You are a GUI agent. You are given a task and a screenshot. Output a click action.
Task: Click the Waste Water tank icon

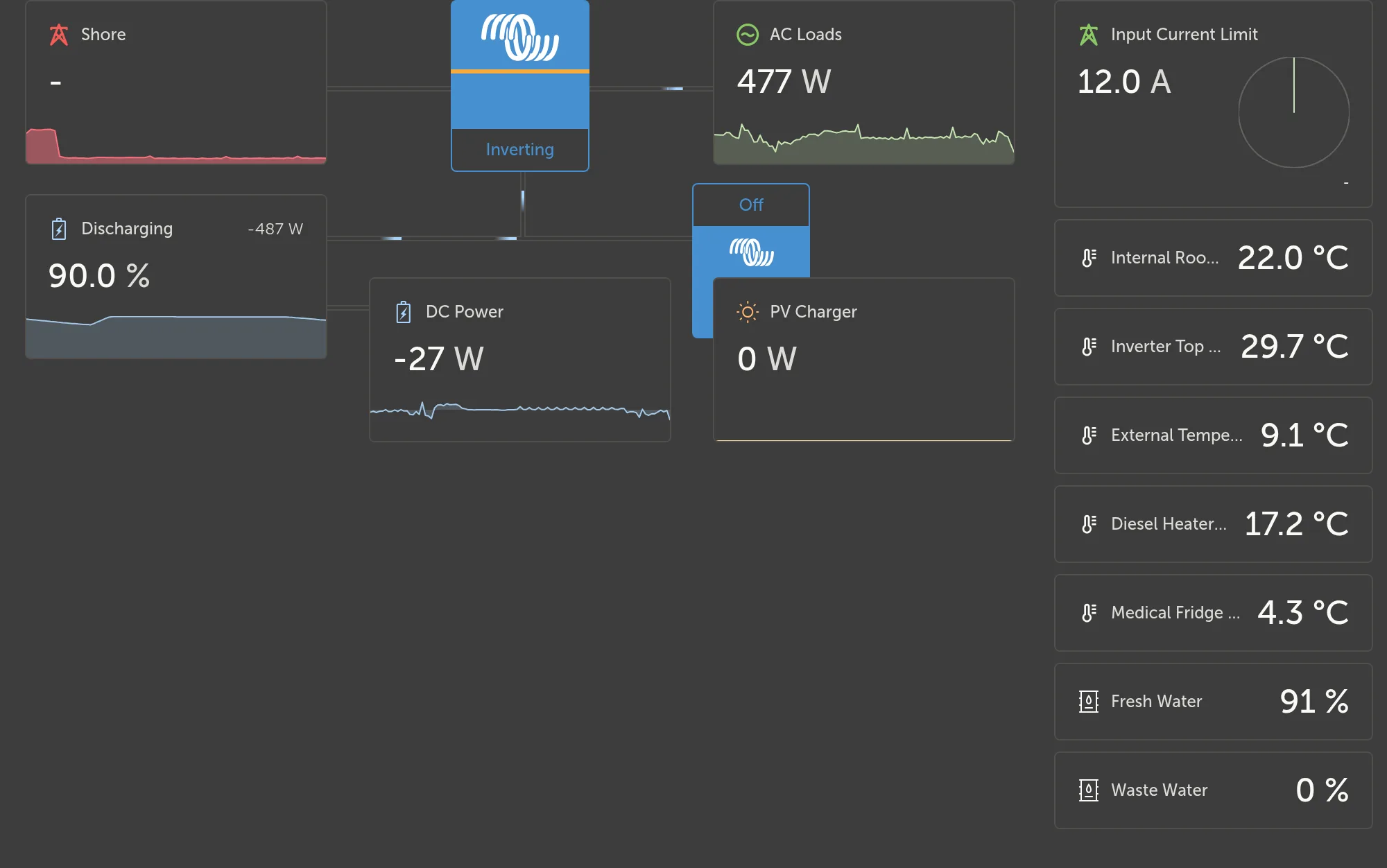(1089, 790)
